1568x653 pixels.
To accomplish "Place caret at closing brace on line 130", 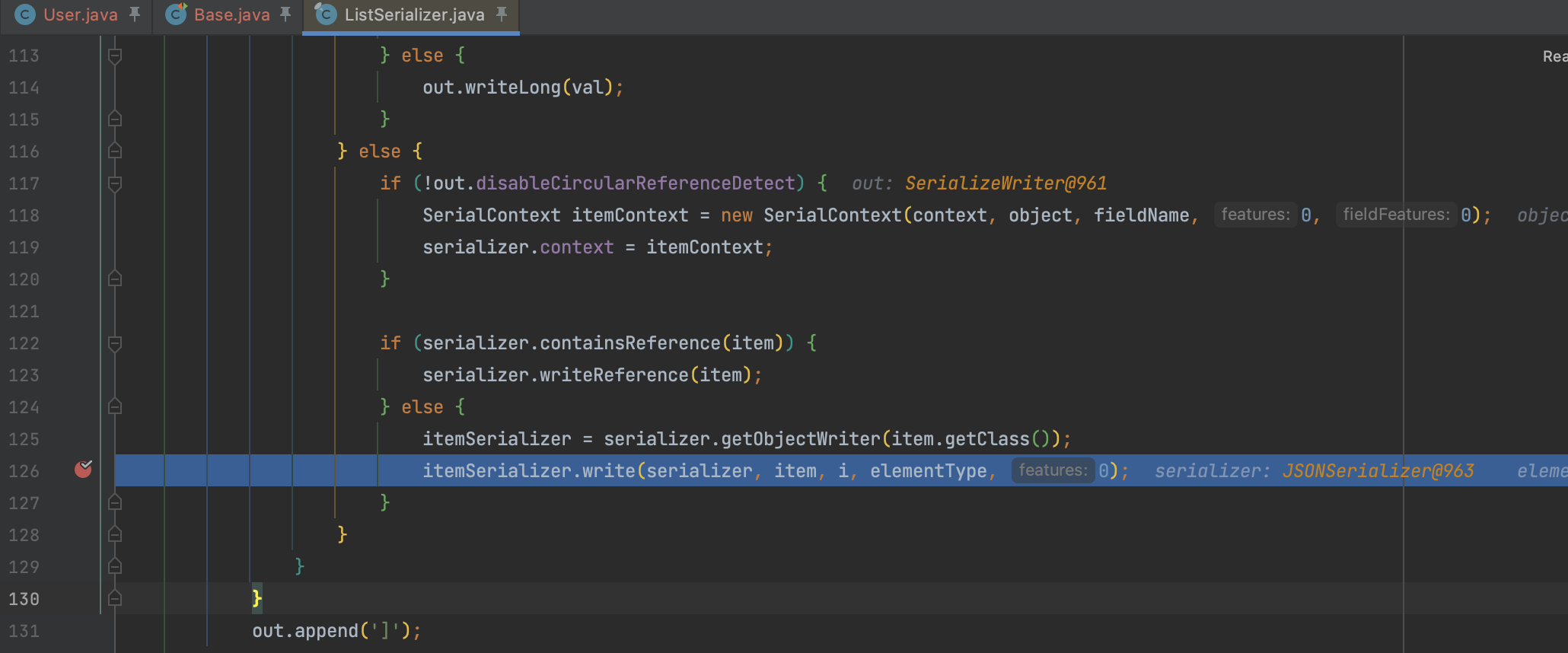I will point(257,598).
